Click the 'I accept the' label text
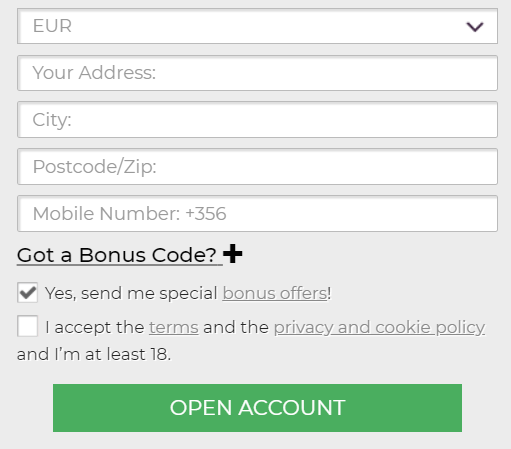Viewport: 511px width, 449px height. pyautogui.click(x=95, y=327)
